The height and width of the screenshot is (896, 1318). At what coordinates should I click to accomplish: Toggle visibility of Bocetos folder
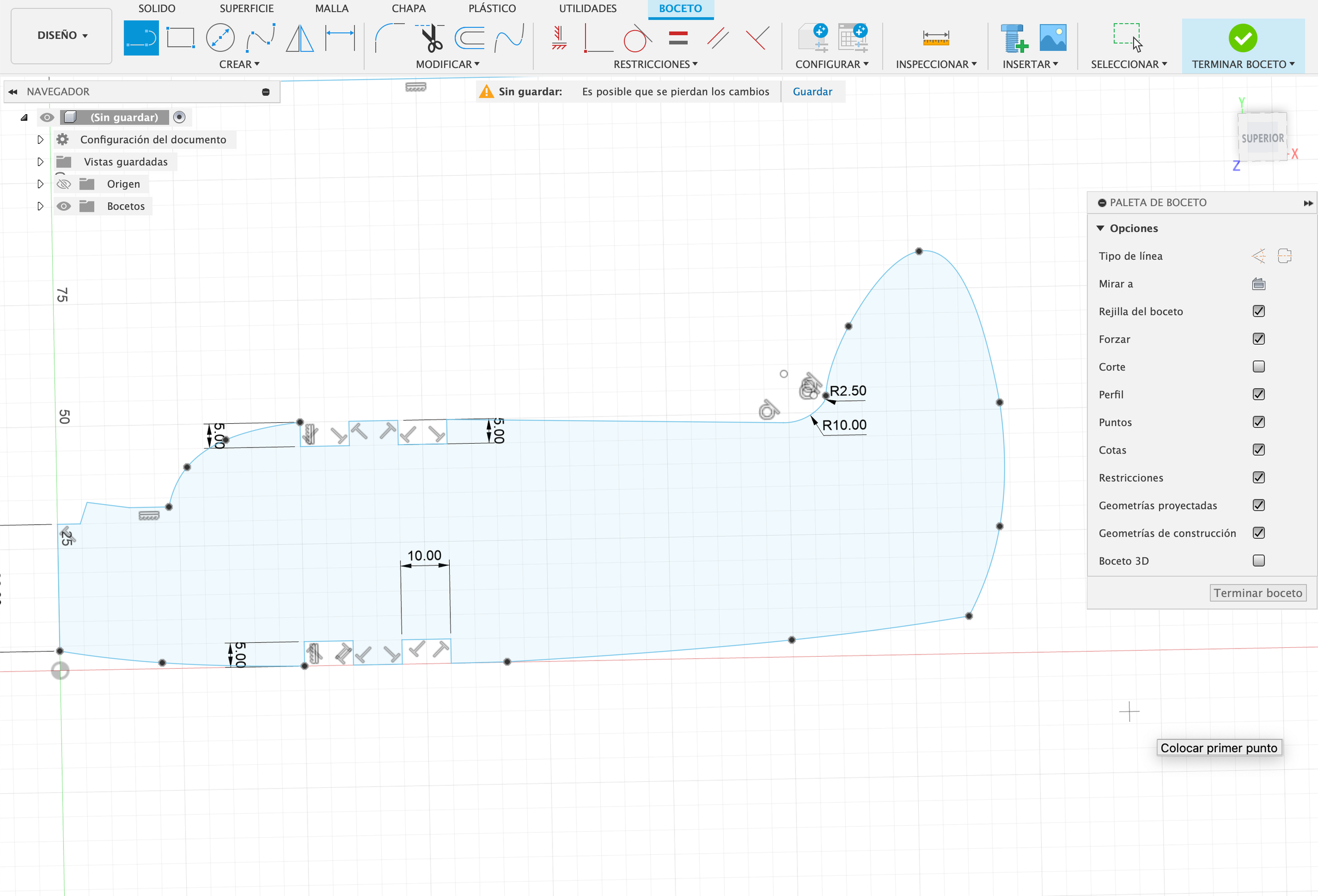tap(64, 206)
